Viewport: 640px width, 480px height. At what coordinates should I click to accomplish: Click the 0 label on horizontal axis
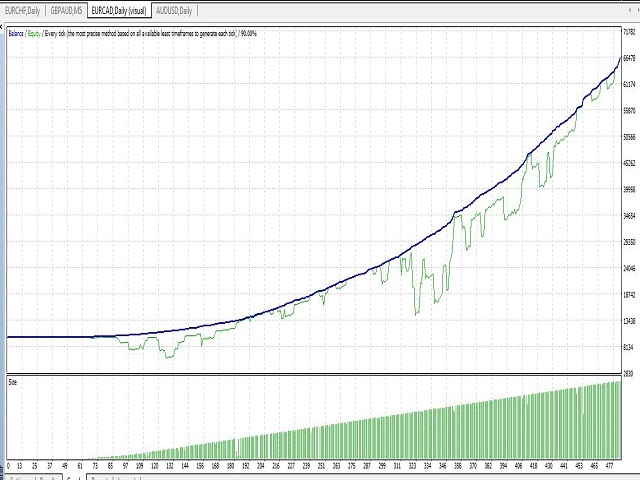pyautogui.click(x=9, y=466)
